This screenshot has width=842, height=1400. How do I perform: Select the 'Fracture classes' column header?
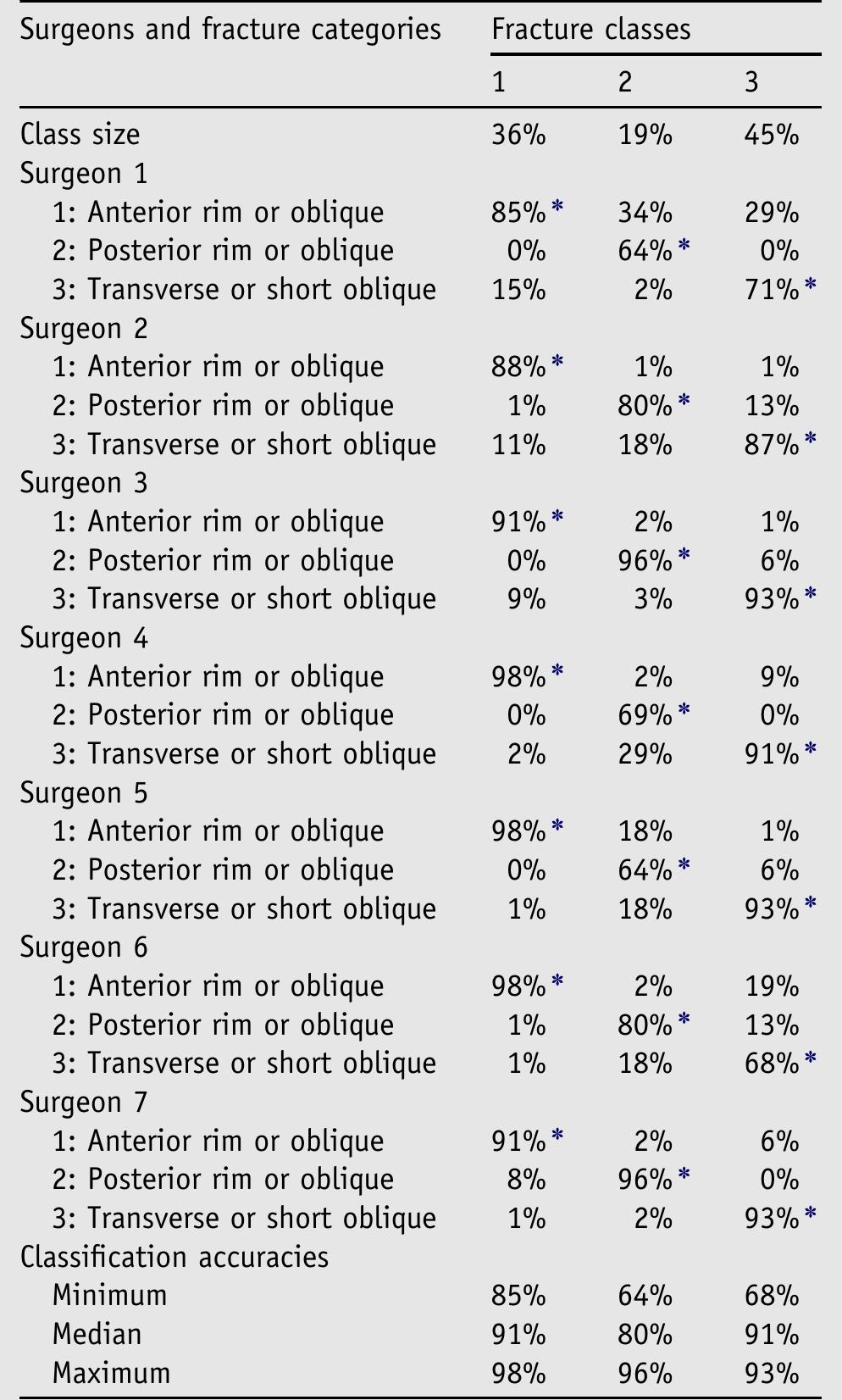pyautogui.click(x=590, y=30)
